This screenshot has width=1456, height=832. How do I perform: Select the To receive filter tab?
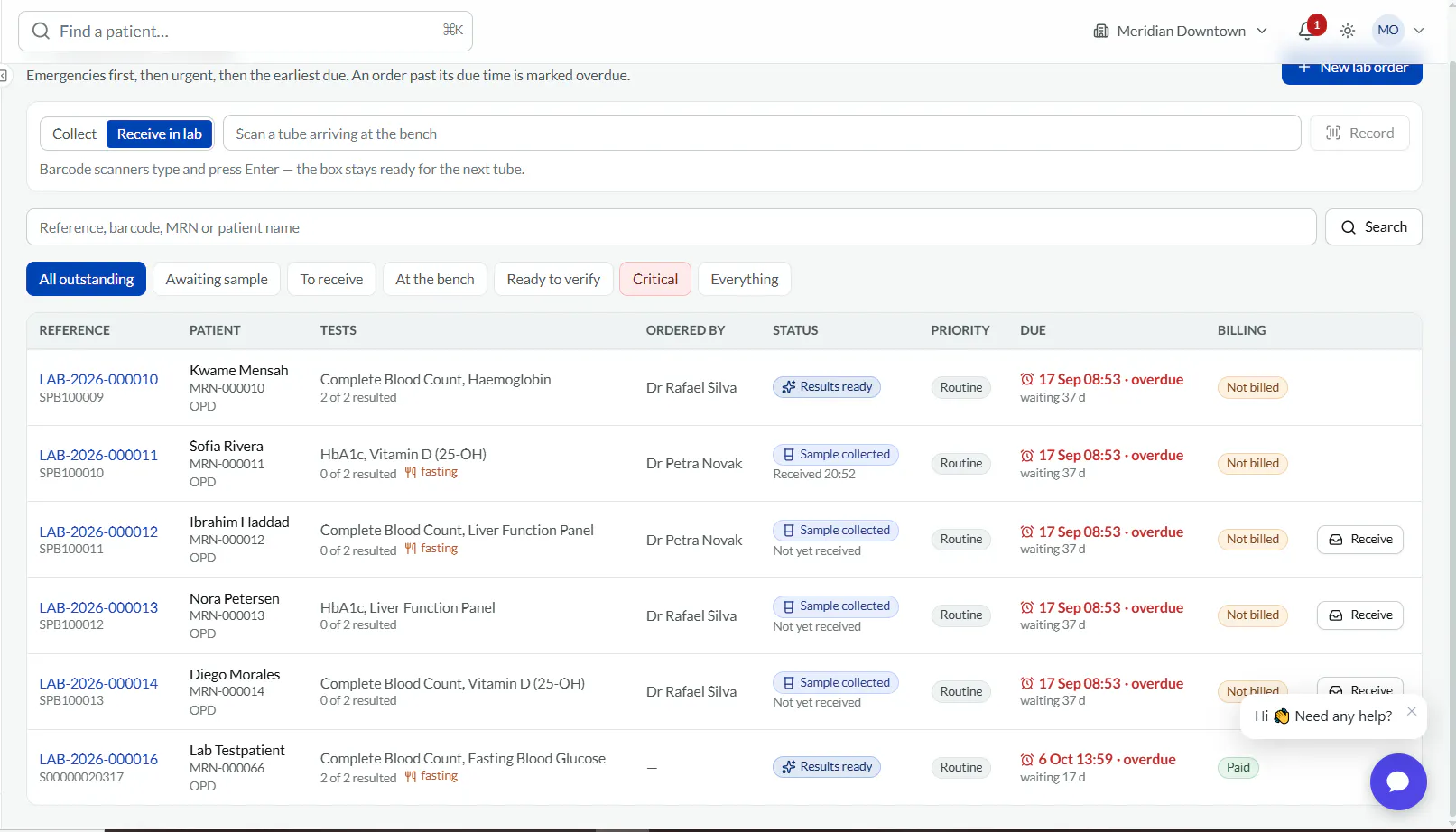(331, 280)
